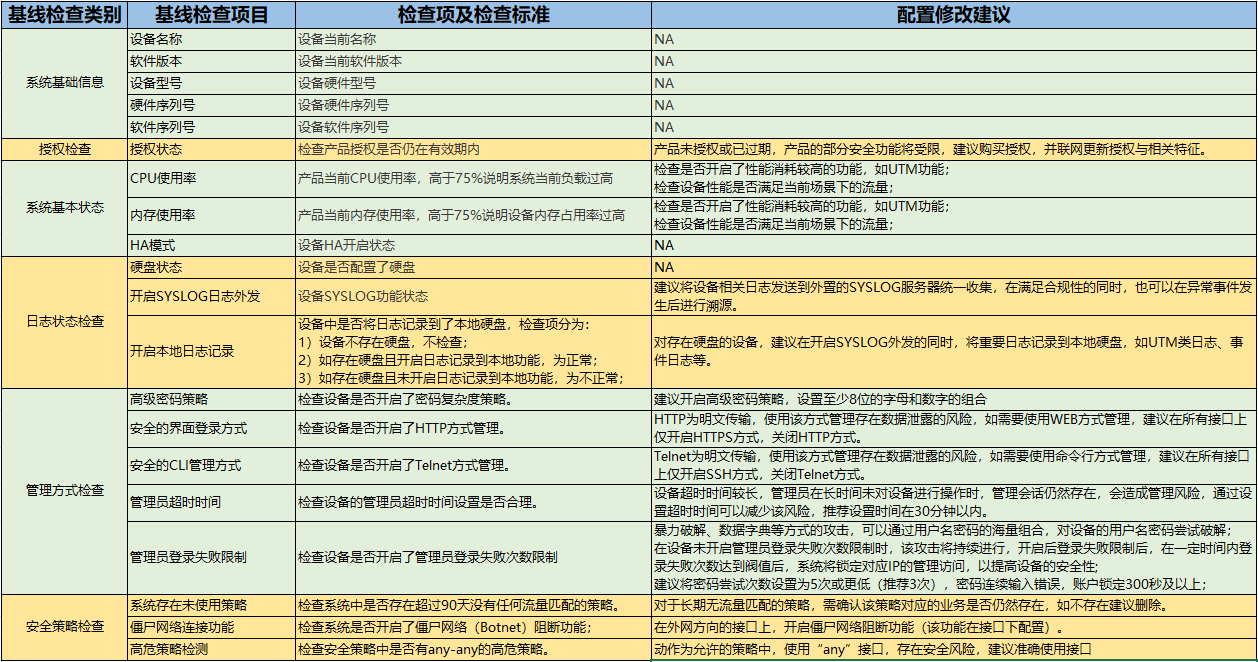
Task: Click the "高危策略检测" cell
Action: (x=211, y=650)
